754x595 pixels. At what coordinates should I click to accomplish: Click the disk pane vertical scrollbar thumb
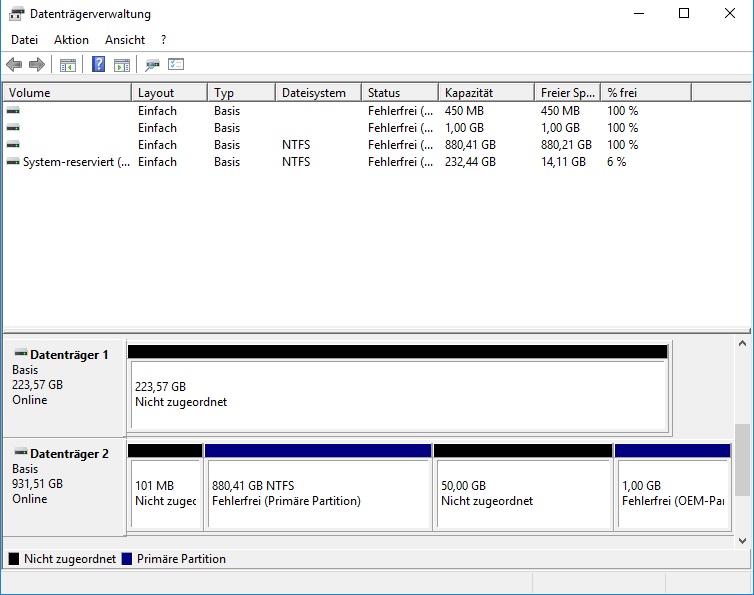pyautogui.click(x=742, y=459)
